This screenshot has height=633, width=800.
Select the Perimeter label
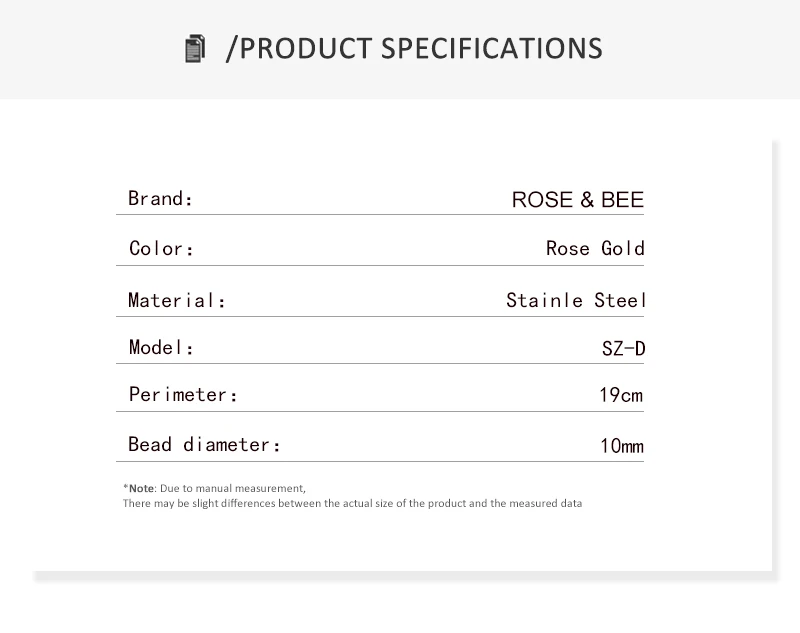click(183, 394)
